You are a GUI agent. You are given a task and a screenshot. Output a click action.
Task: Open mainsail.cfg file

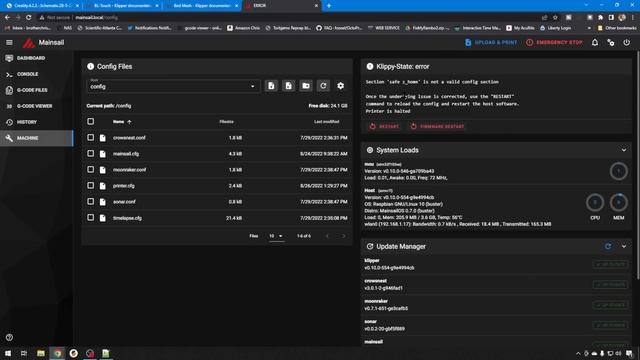point(126,154)
